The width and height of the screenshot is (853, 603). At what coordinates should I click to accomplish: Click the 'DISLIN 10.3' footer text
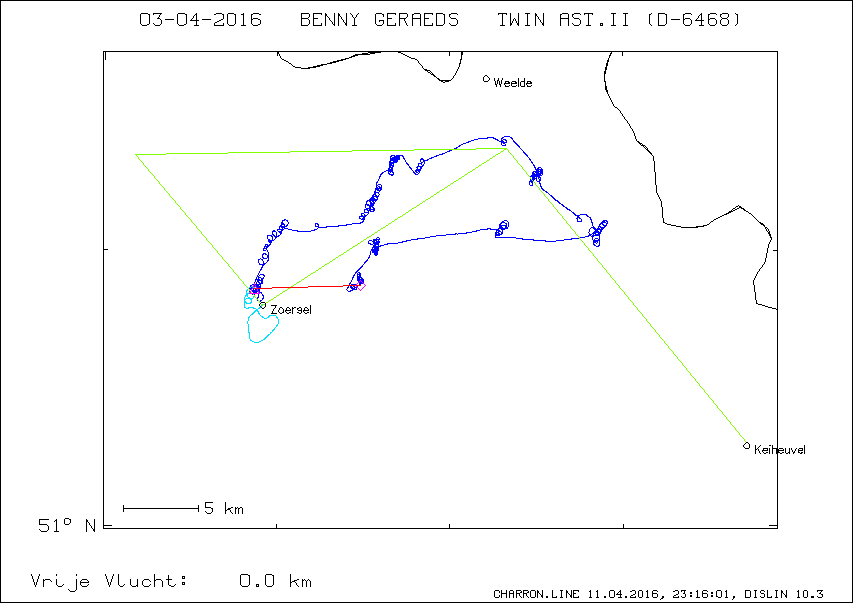tap(784, 594)
